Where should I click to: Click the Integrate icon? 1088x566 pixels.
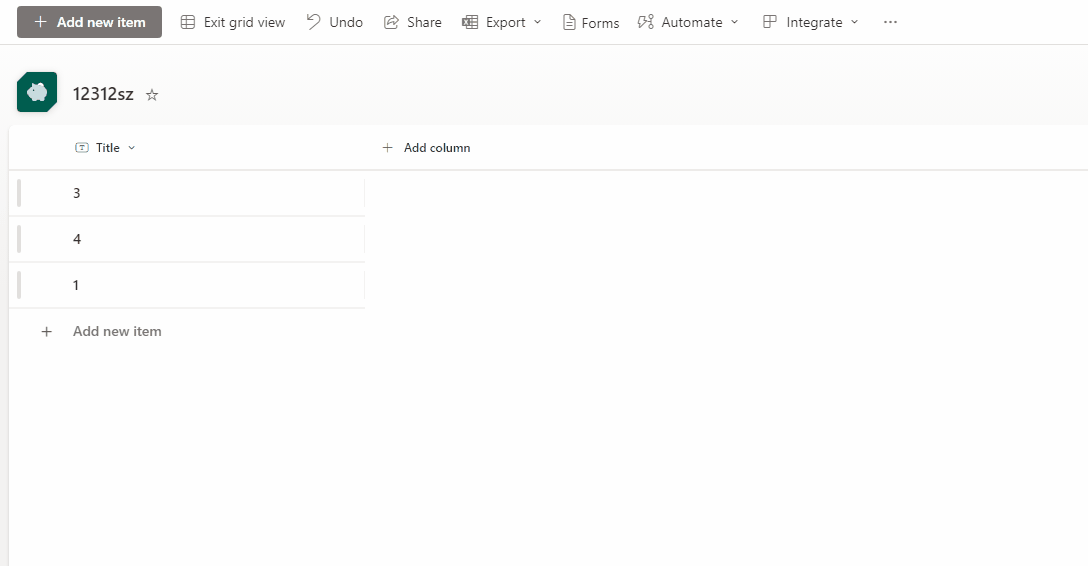770,22
